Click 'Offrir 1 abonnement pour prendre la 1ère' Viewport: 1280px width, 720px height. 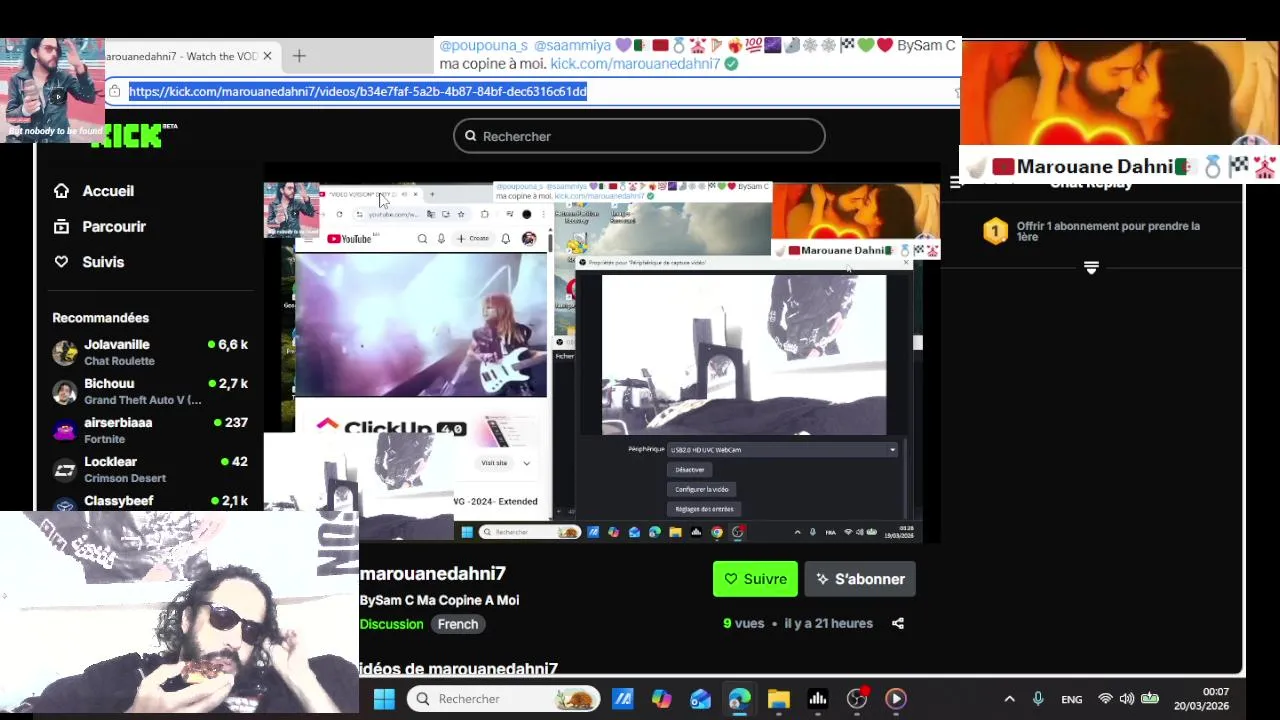pyautogui.click(x=1108, y=232)
